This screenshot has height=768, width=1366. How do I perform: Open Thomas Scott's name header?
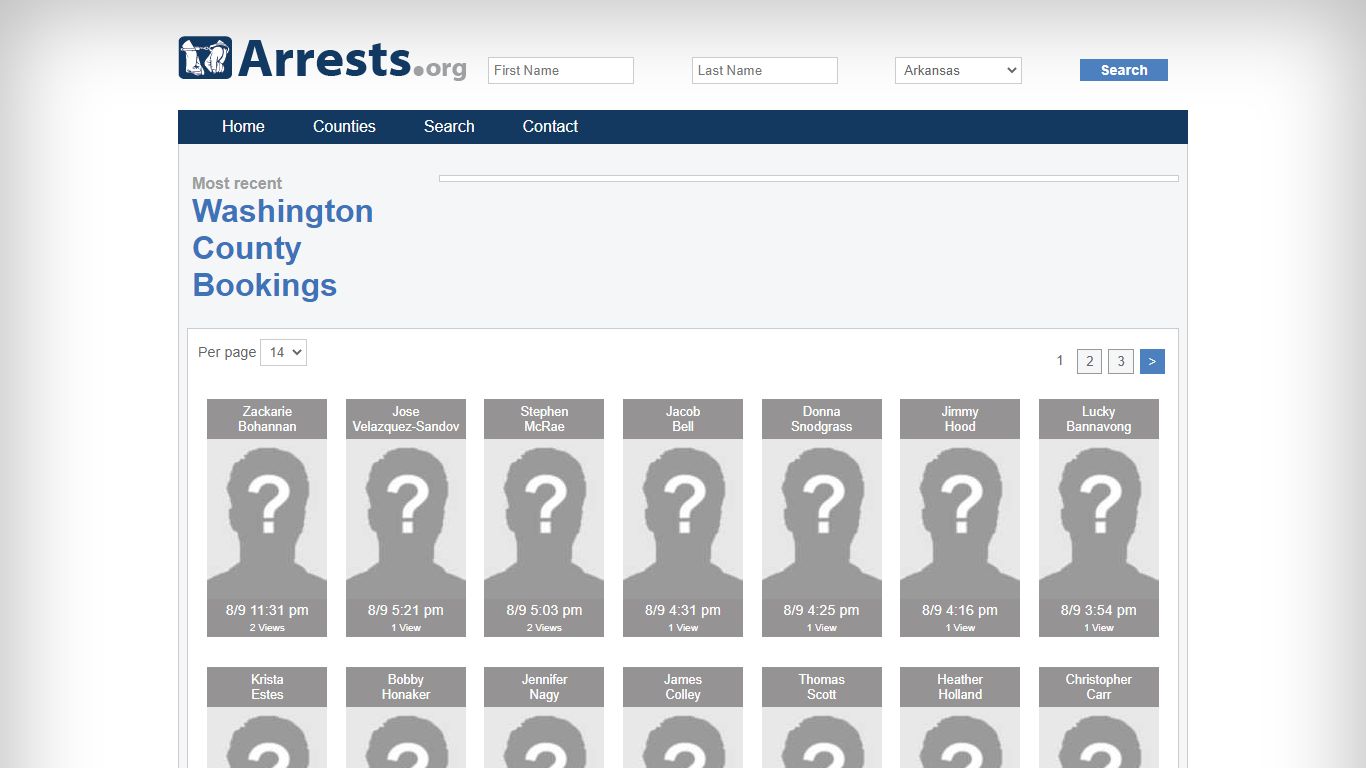click(x=822, y=687)
